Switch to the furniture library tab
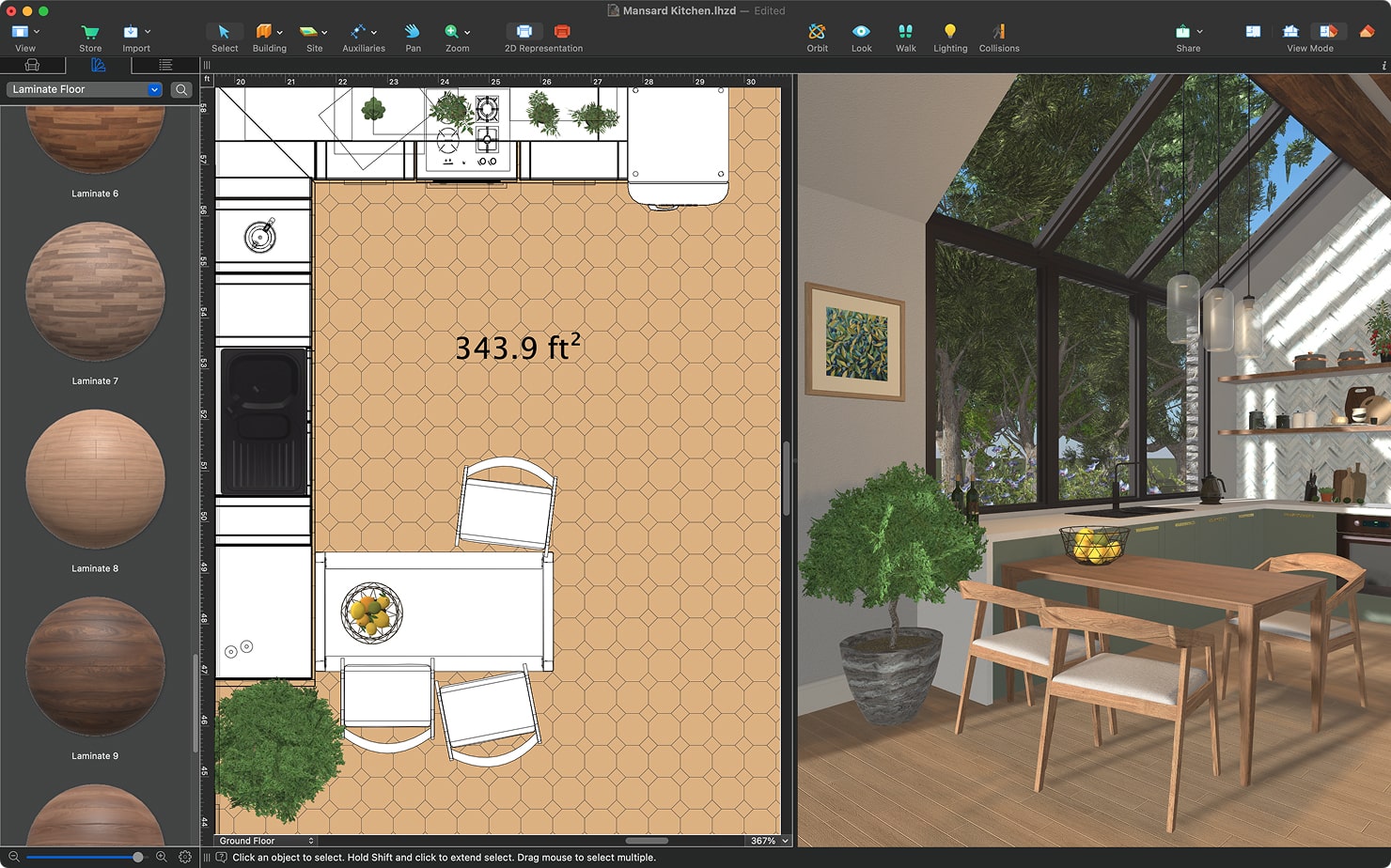This screenshot has width=1391, height=868. (x=32, y=65)
